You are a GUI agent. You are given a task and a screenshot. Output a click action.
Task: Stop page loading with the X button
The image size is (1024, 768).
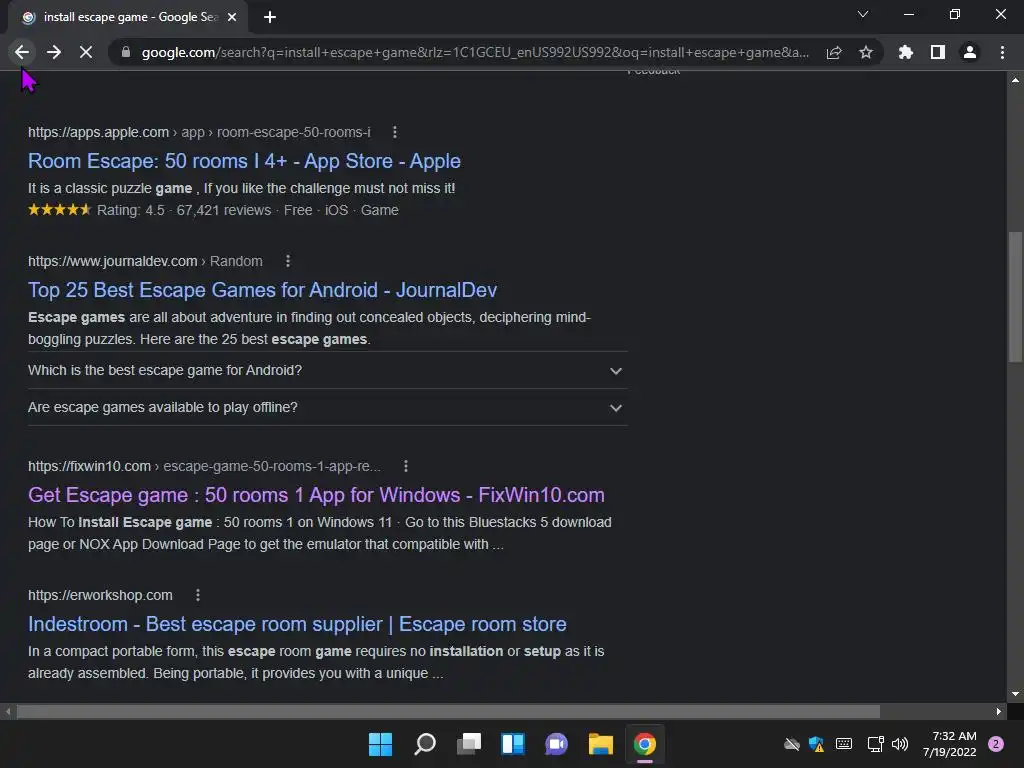(86, 52)
